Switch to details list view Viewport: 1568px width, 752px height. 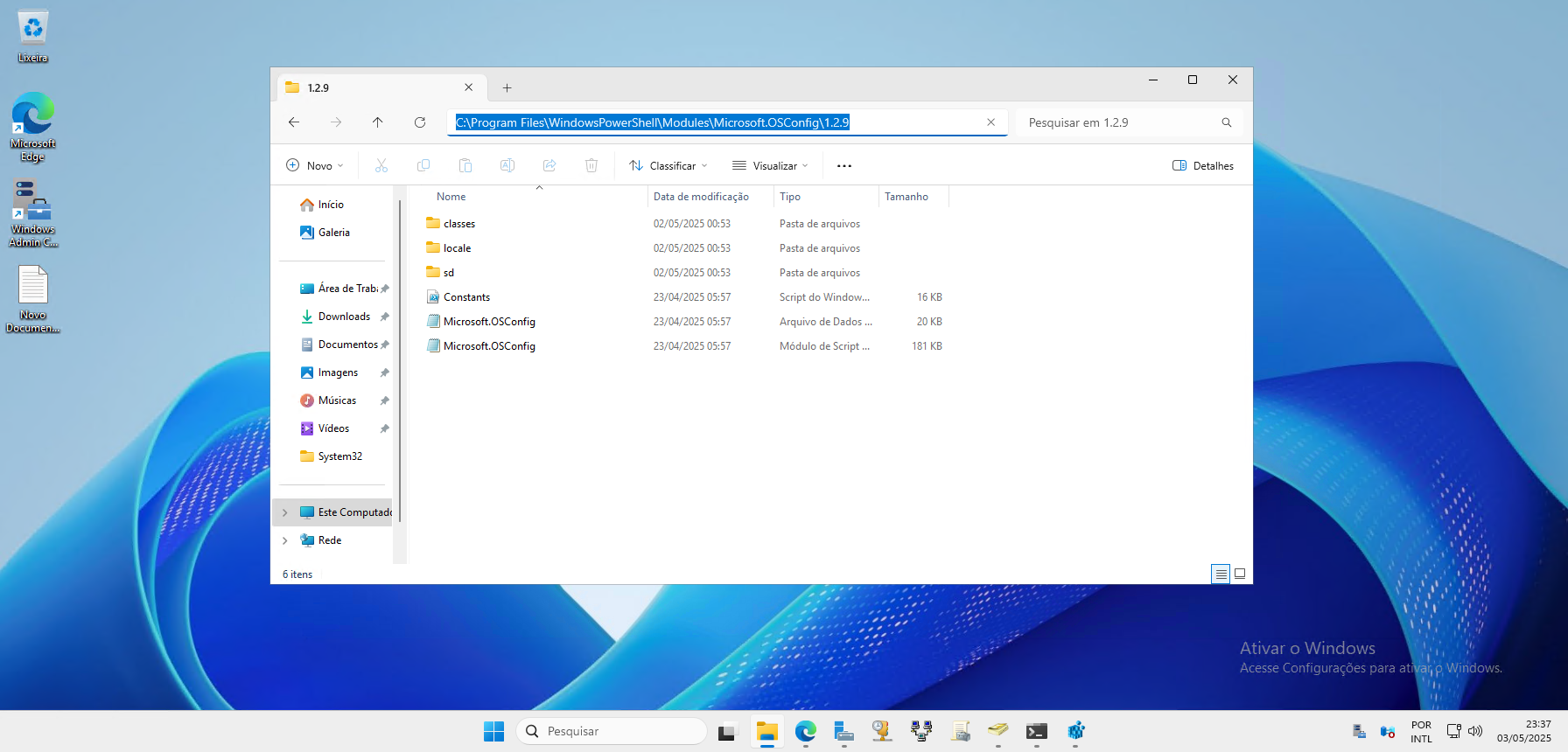click(x=1221, y=574)
